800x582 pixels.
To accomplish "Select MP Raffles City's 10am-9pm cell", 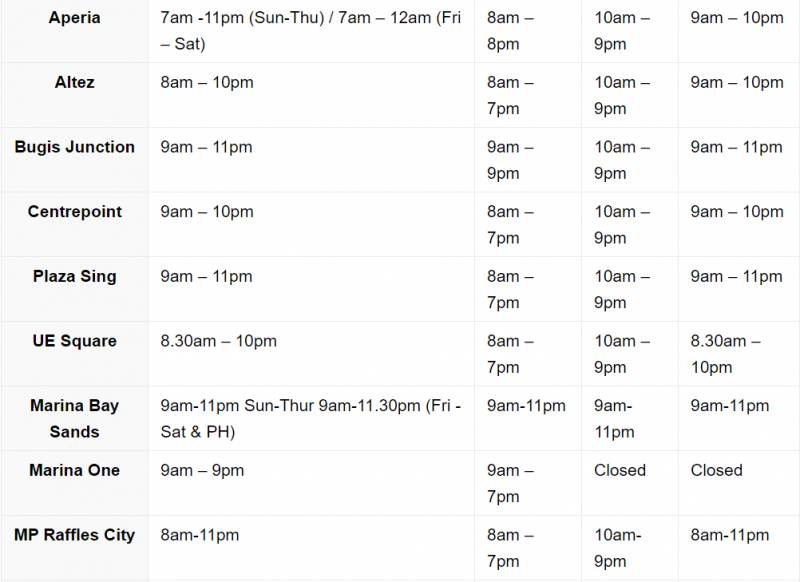I will (618, 548).
